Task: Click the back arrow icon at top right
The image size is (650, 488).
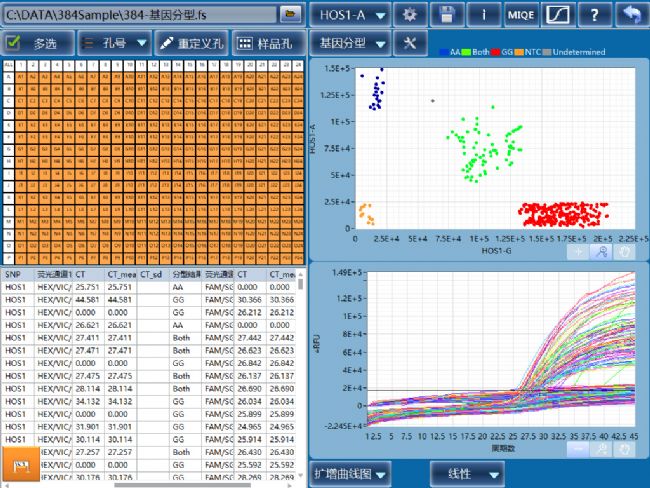Action: 632,15
